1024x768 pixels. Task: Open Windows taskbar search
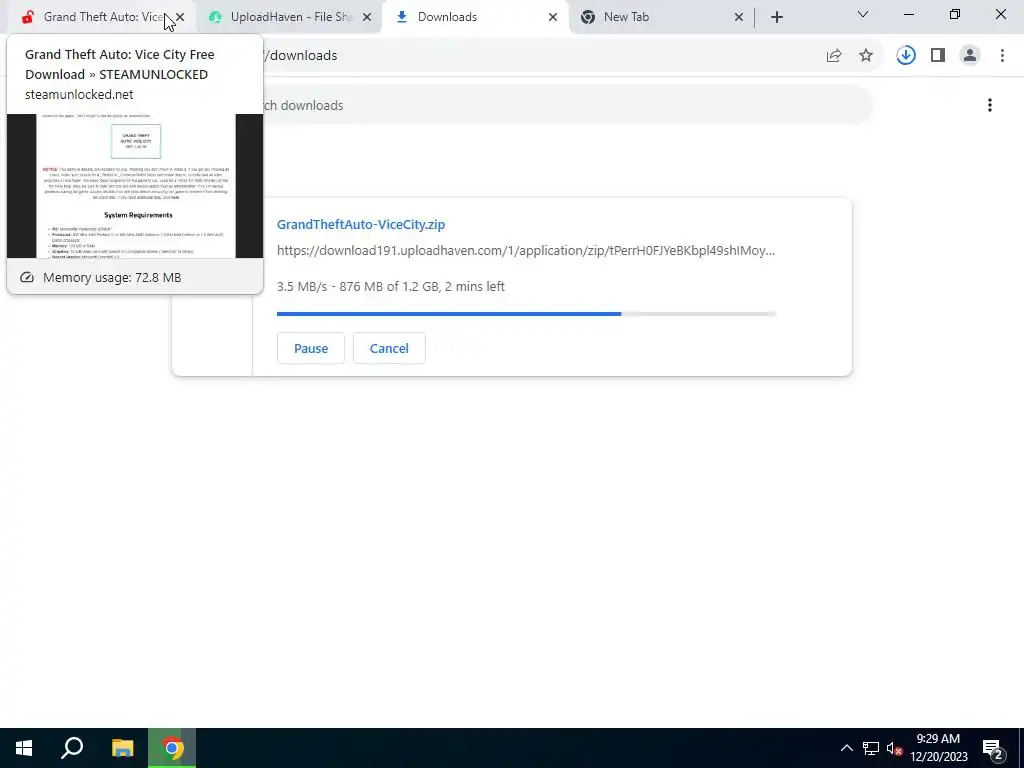72,748
